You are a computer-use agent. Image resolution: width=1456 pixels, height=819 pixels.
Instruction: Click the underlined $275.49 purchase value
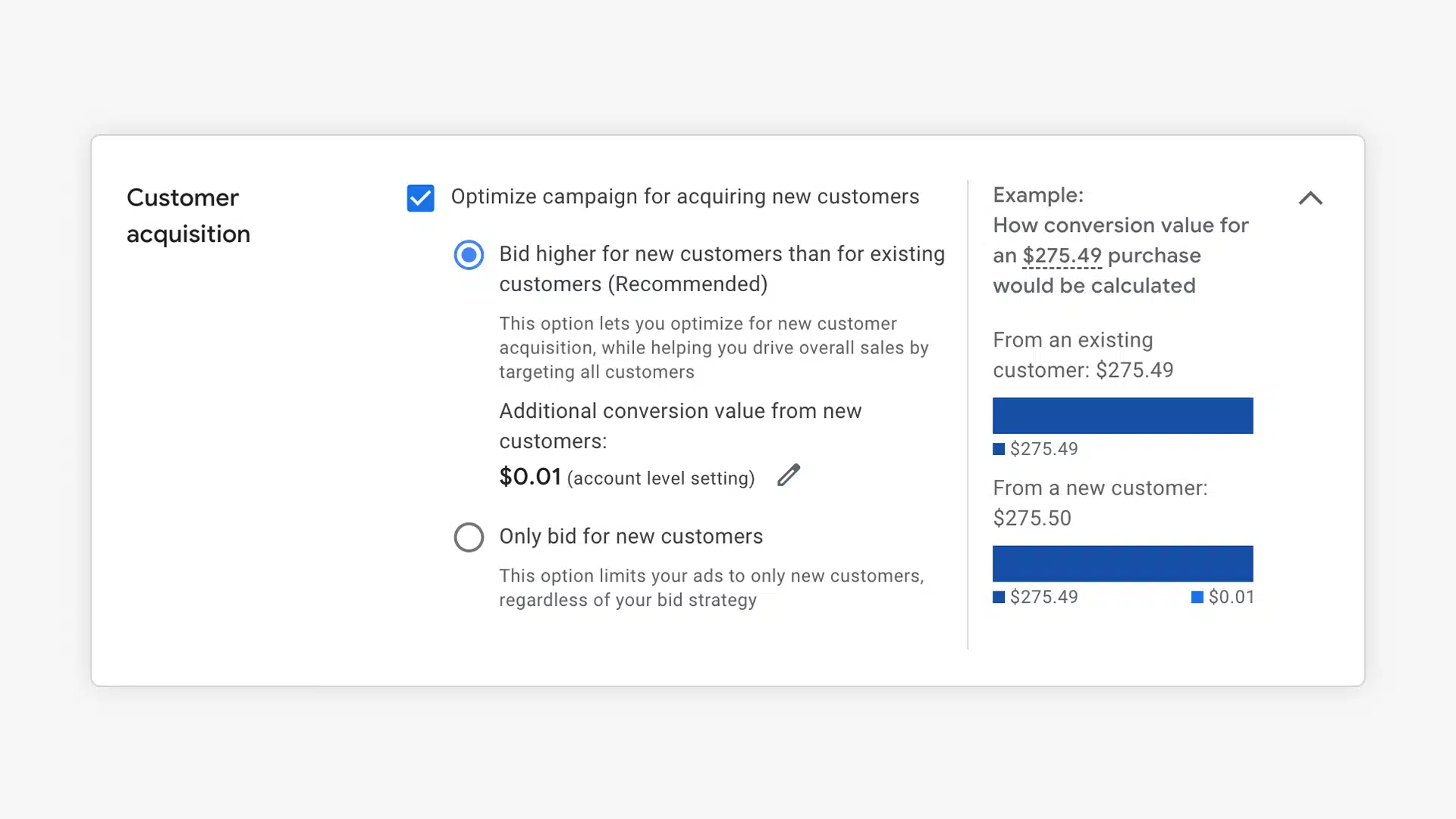pyautogui.click(x=1062, y=256)
